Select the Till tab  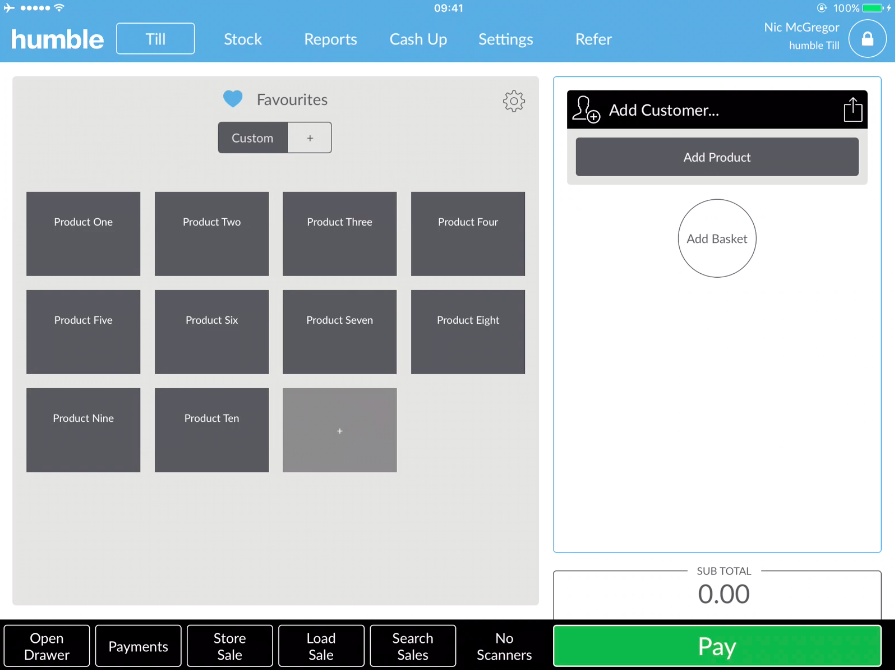point(155,39)
